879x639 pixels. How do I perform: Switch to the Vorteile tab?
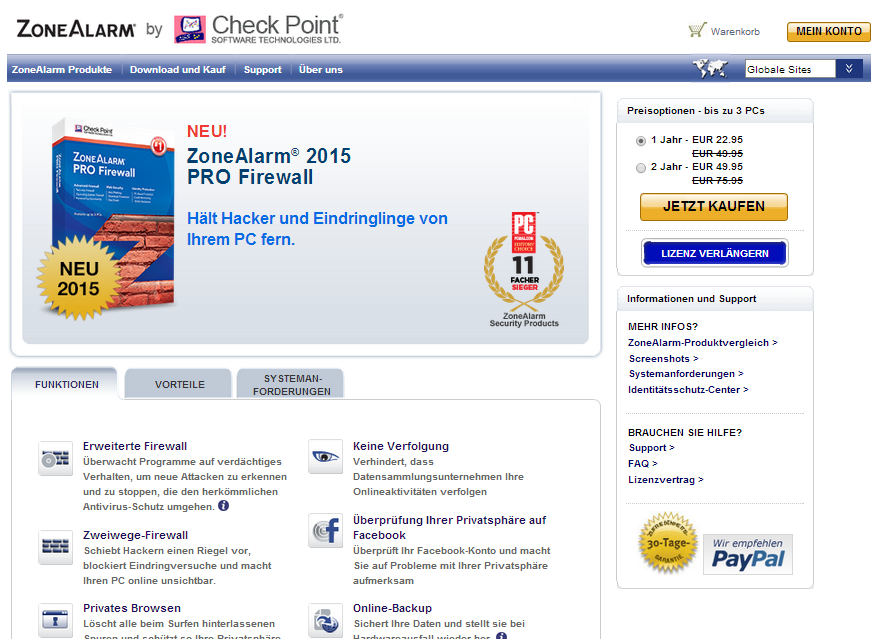(179, 385)
